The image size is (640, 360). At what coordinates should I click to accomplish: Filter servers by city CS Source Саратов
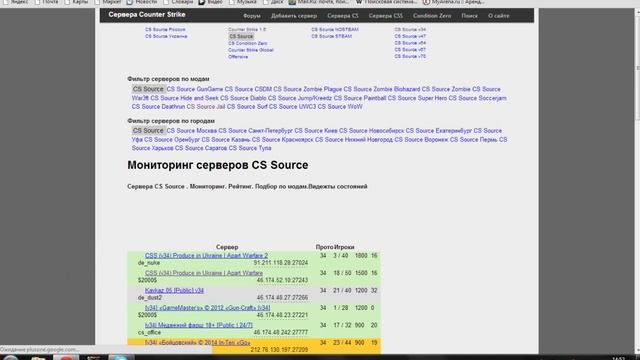pyautogui.click(x=201, y=149)
